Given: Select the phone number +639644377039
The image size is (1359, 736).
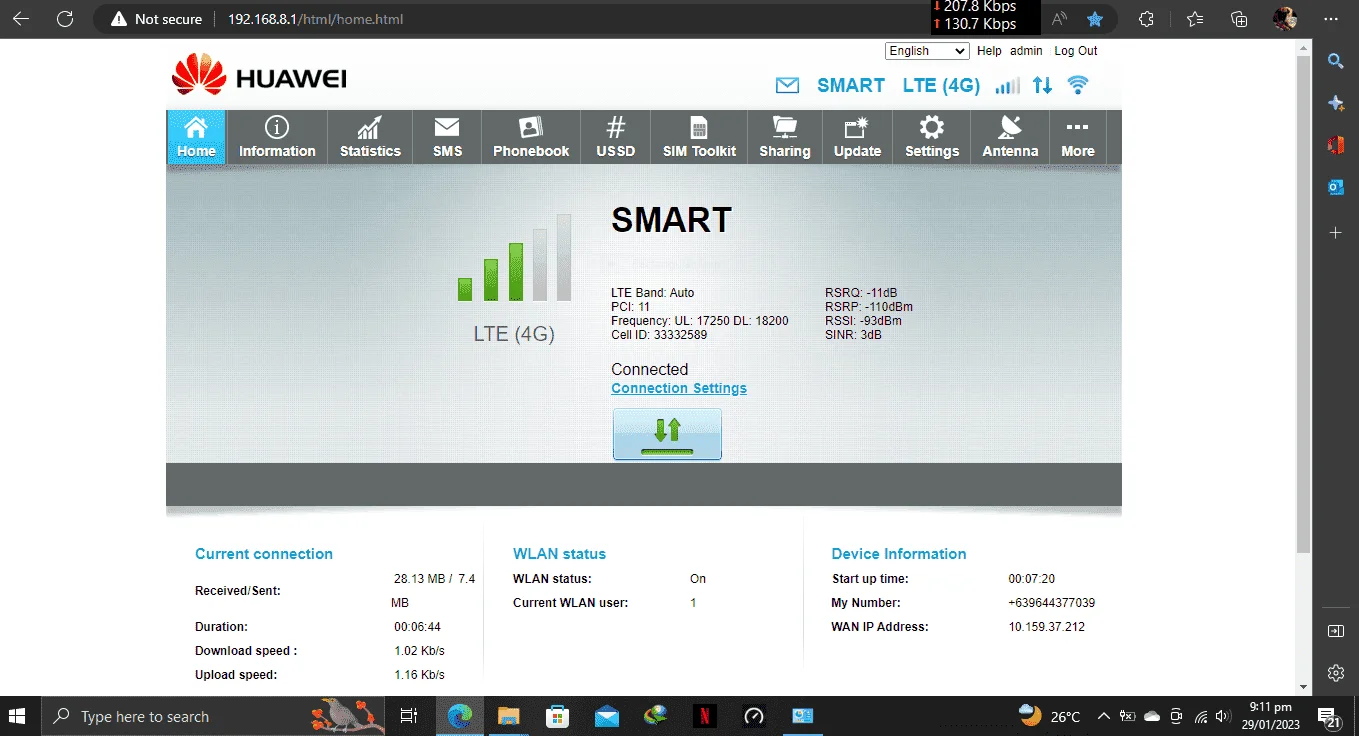Looking at the screenshot, I should (x=1052, y=603).
